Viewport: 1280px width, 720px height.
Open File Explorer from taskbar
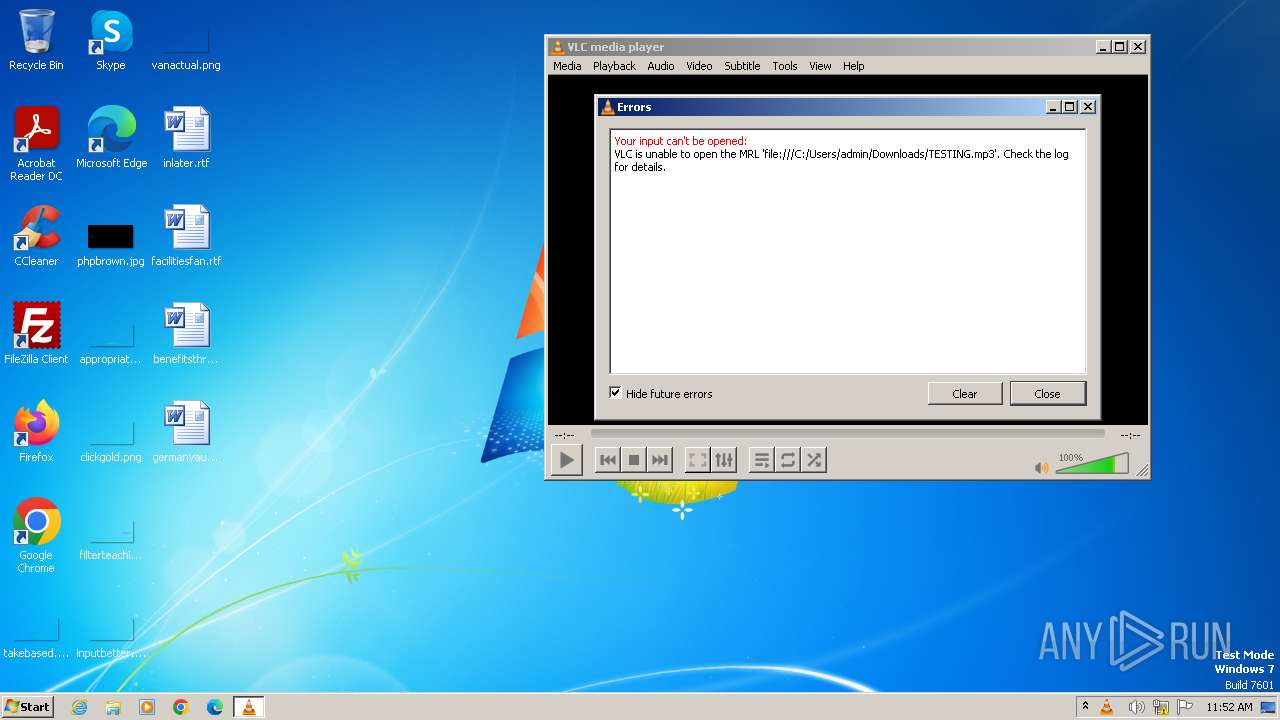pos(113,707)
